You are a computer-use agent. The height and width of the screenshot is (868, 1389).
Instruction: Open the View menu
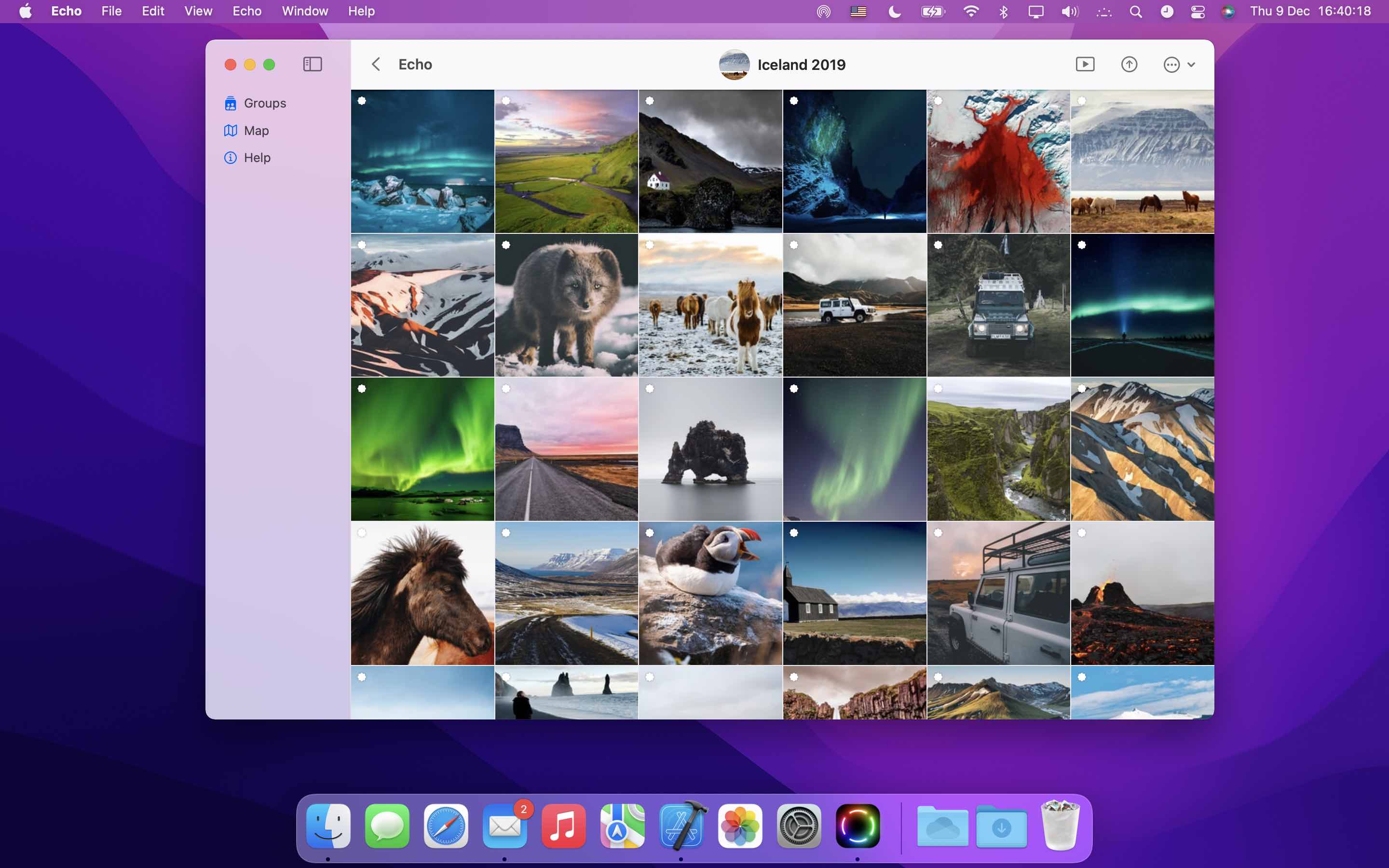click(198, 12)
